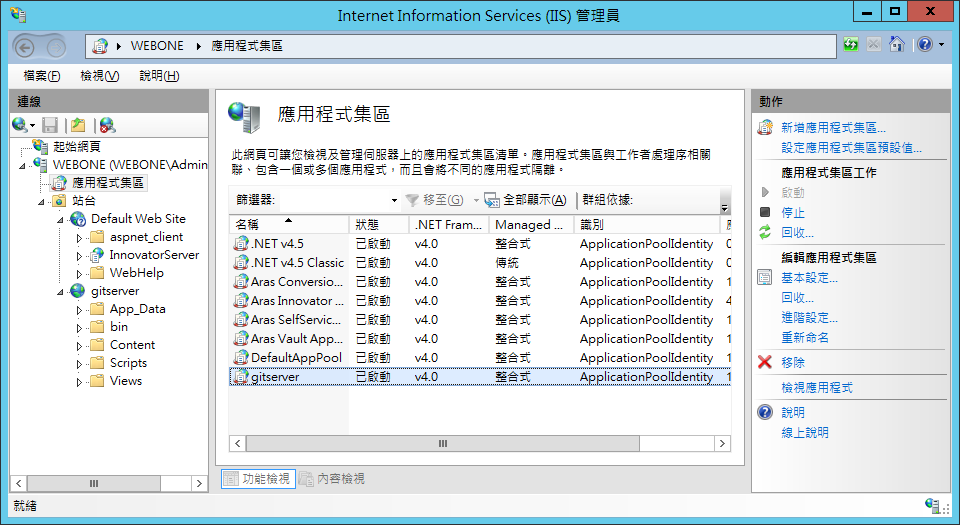The height and width of the screenshot is (525, 960).
Task: Open the 說明(H) menu
Action: tap(159, 76)
